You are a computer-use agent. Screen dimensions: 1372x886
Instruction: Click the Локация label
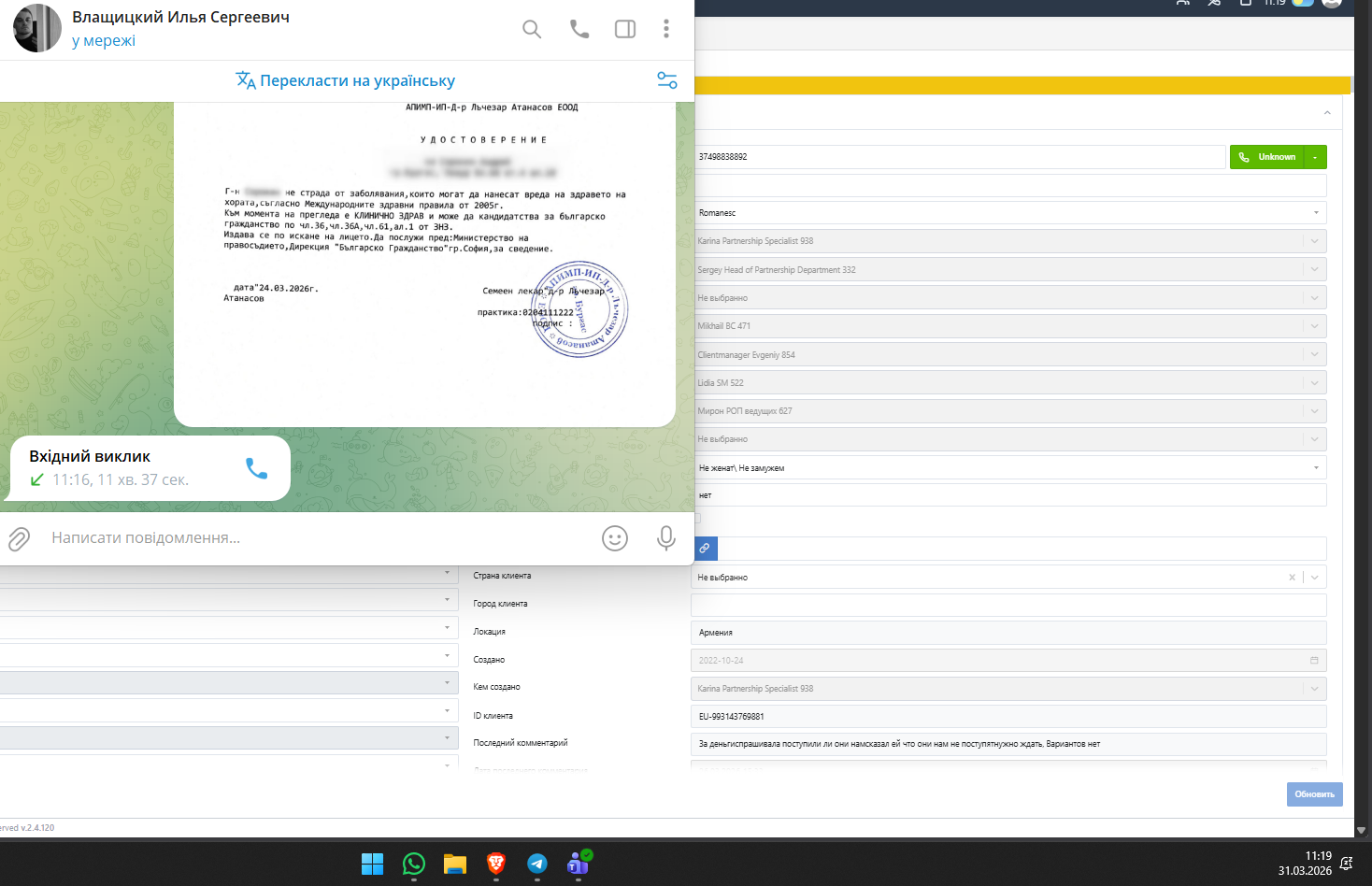pyautogui.click(x=489, y=632)
